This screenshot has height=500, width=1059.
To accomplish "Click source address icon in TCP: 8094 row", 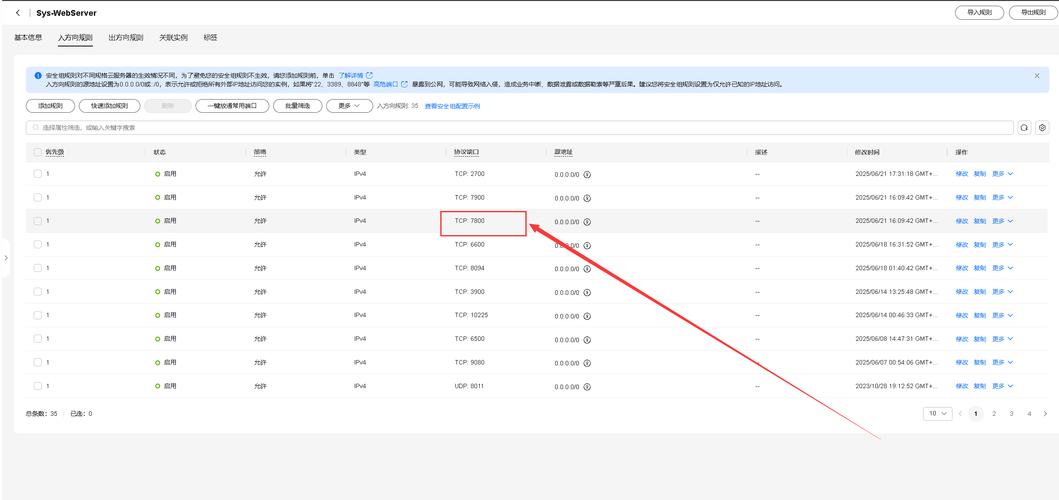I will 587,268.
